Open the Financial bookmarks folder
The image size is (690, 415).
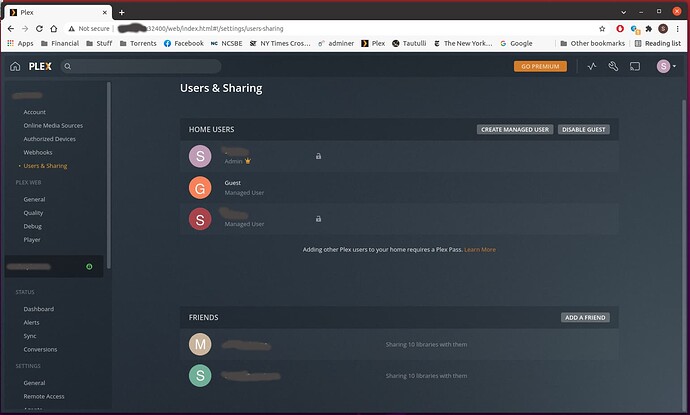tap(60, 43)
